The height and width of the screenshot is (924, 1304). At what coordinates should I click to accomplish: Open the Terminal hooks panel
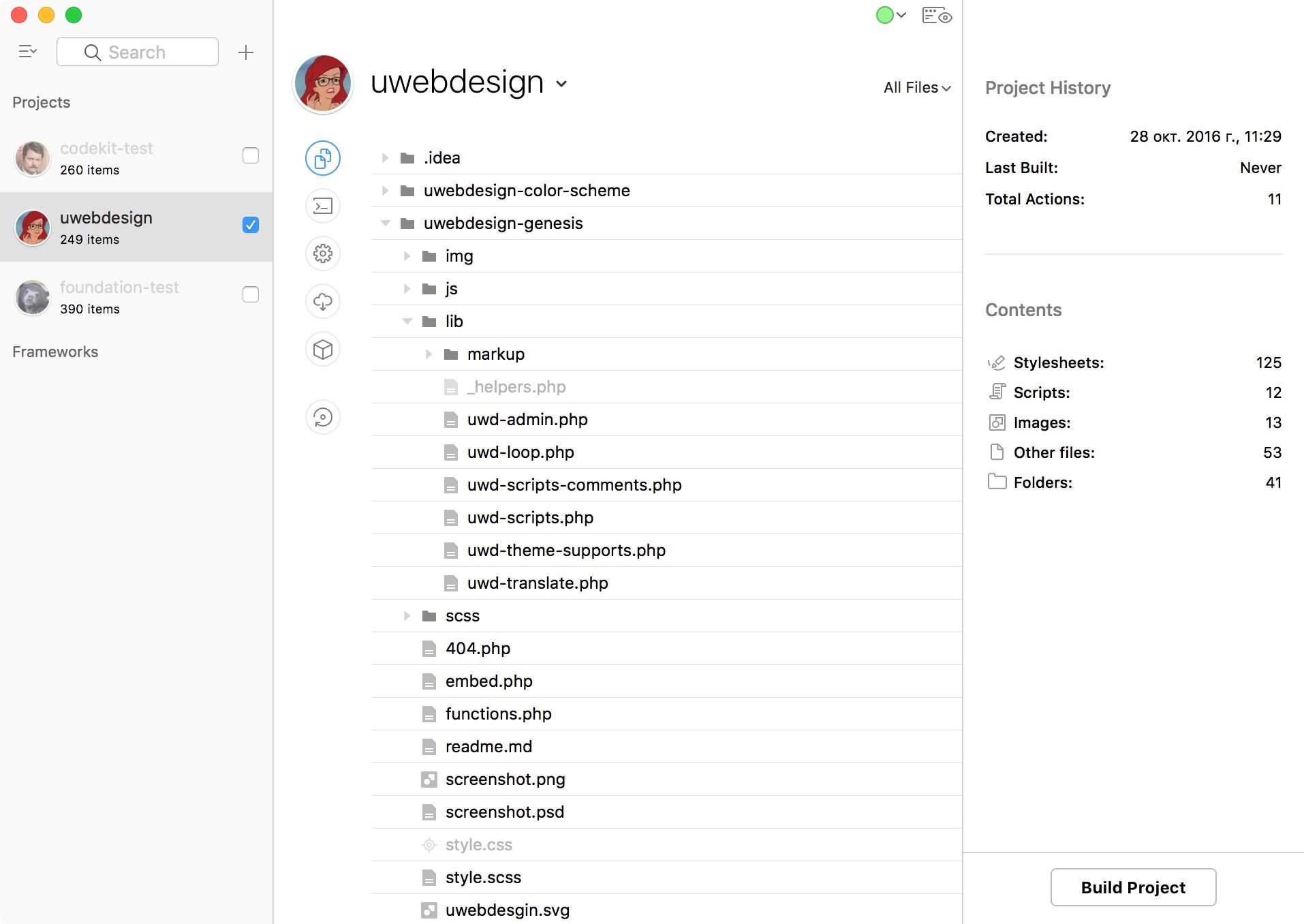[322, 206]
